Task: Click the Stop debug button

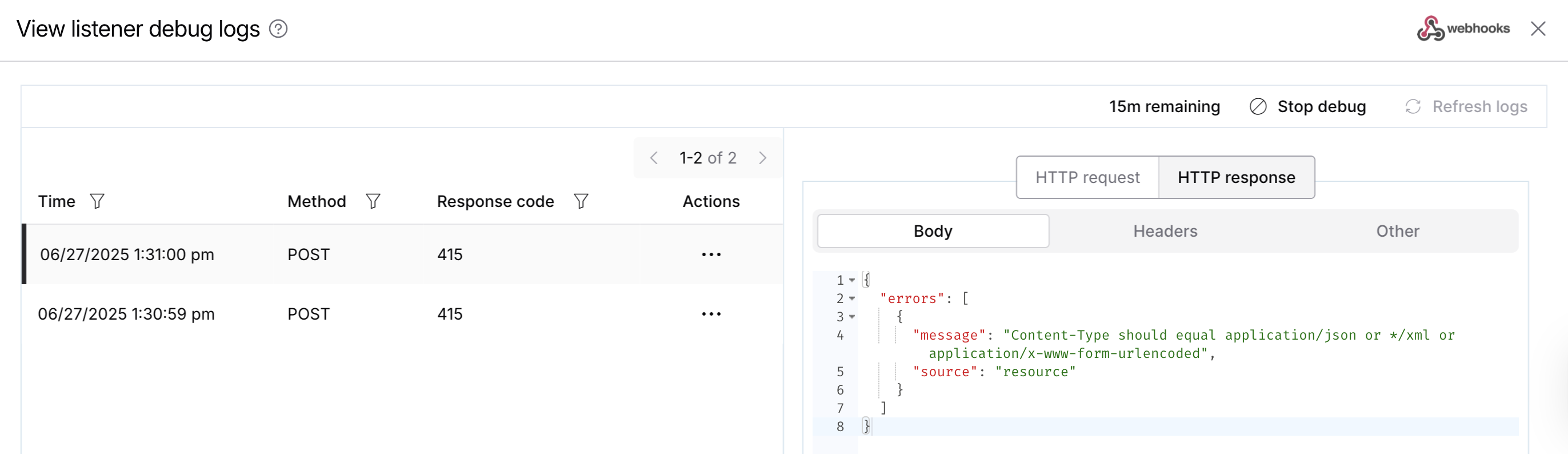Action: (1307, 107)
